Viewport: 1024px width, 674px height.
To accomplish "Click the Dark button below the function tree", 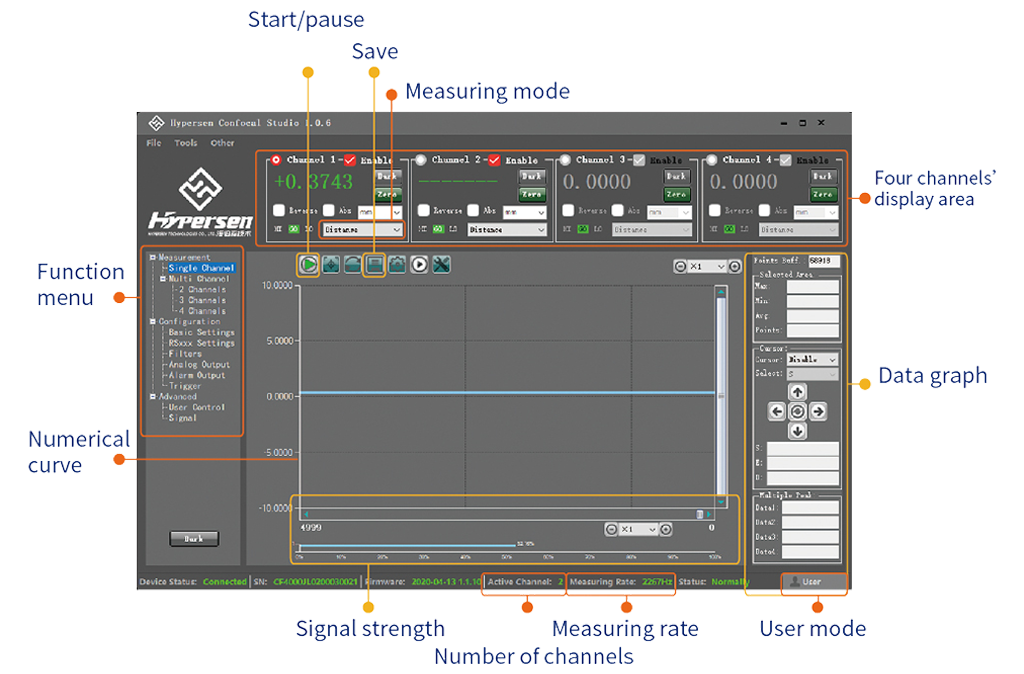I will (x=194, y=539).
